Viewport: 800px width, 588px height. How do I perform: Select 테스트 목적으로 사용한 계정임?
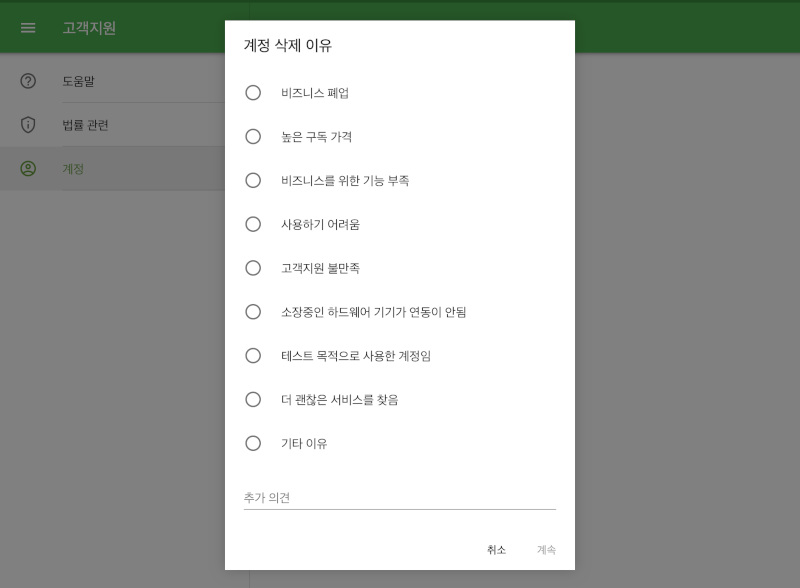point(253,355)
